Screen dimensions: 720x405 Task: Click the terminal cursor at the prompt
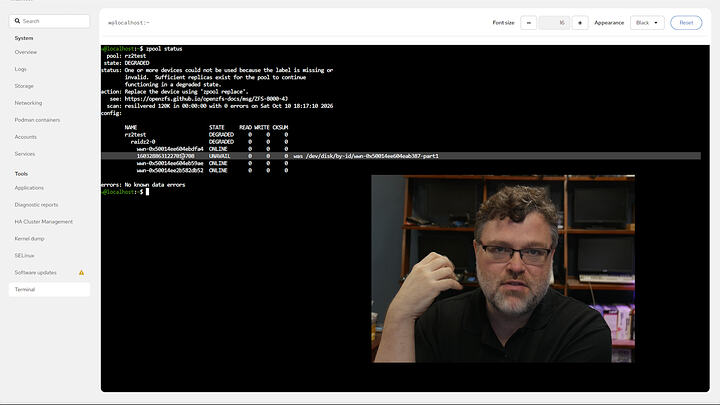(x=147, y=192)
